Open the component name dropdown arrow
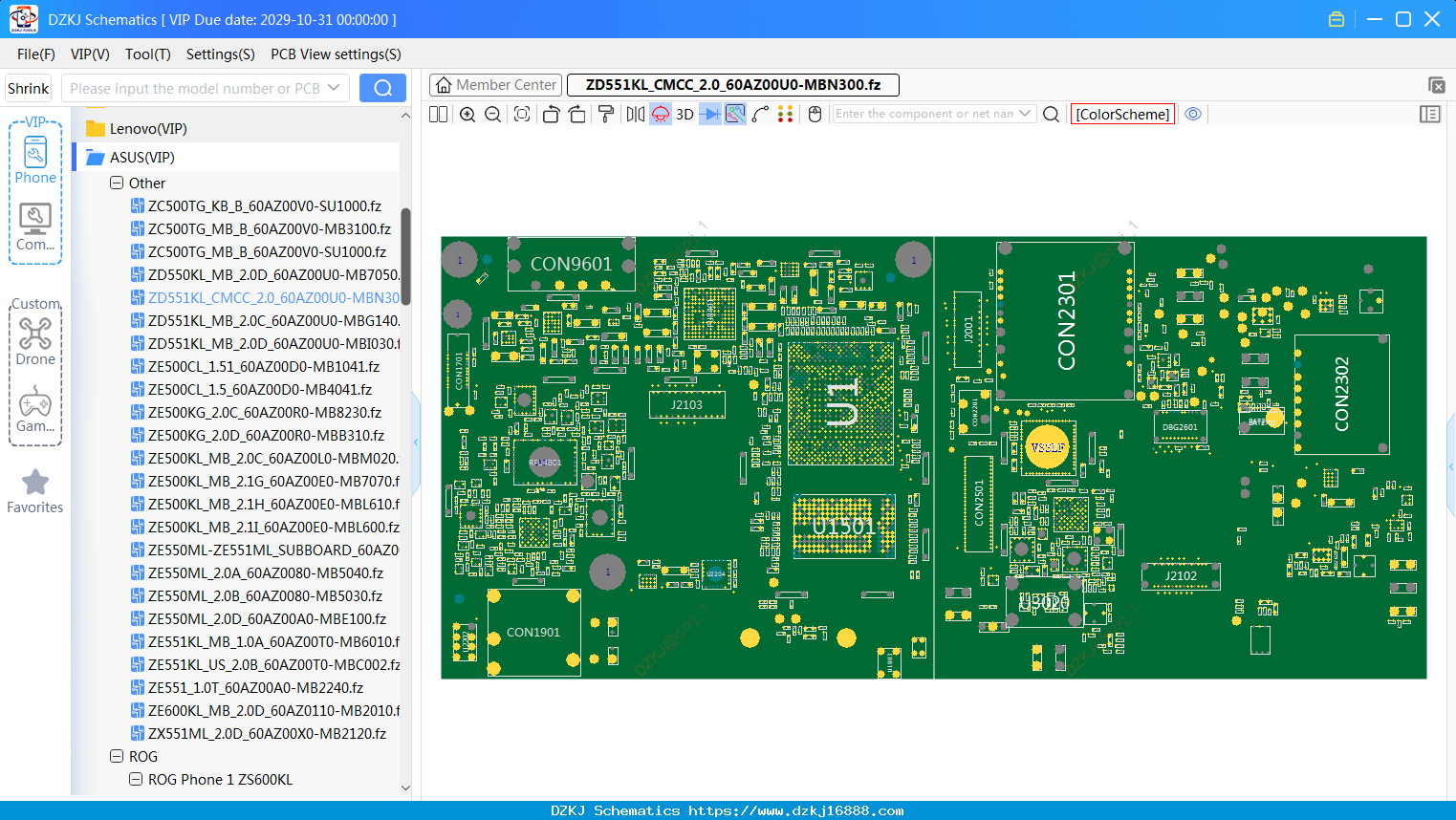 click(x=1025, y=114)
